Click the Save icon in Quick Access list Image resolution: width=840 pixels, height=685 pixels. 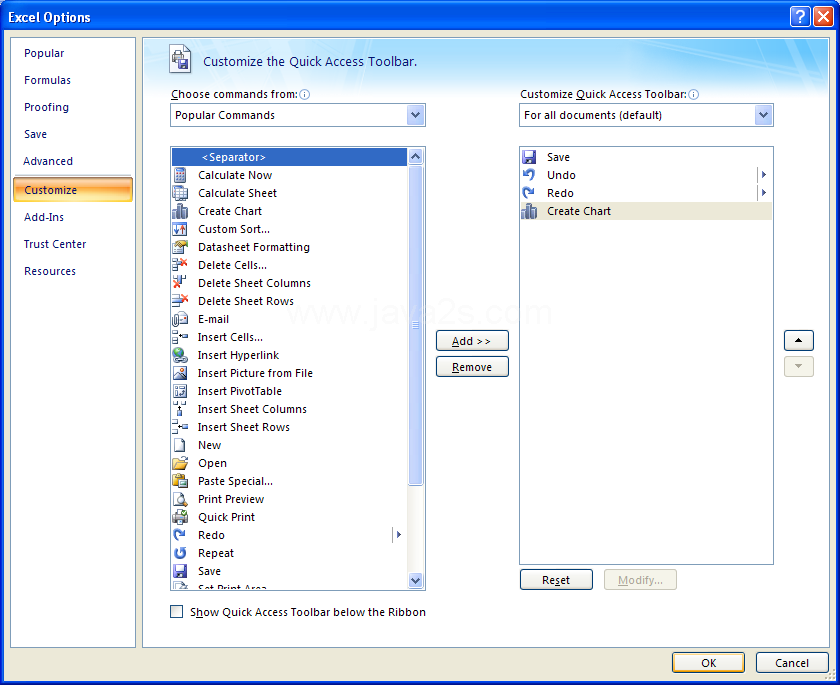coord(529,157)
